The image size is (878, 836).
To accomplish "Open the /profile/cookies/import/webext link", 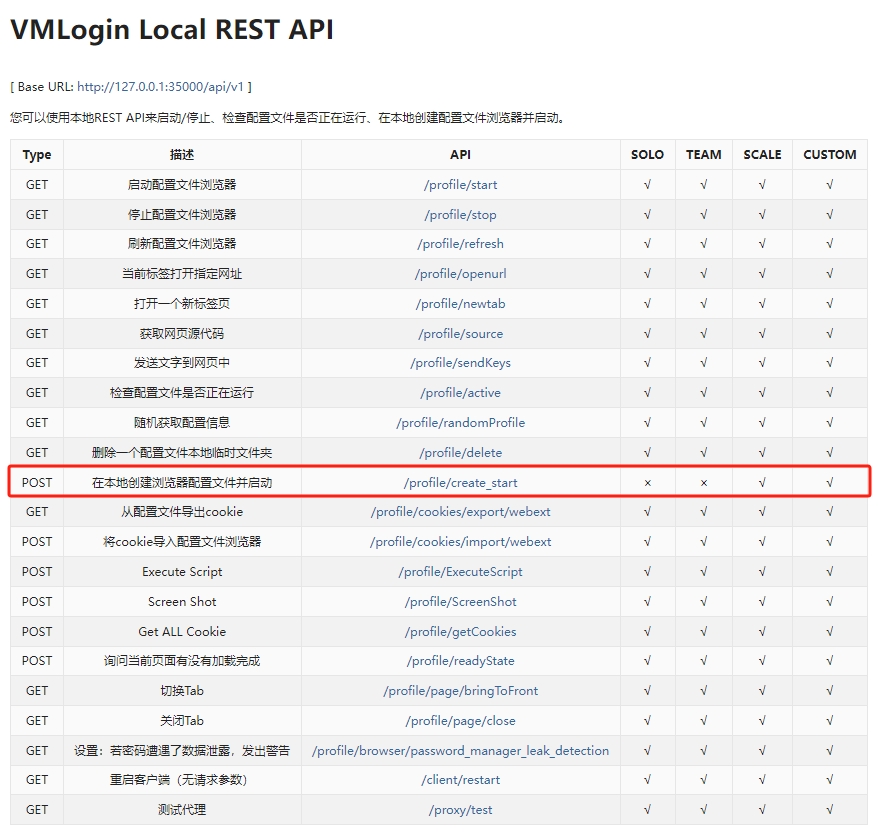I will (x=460, y=541).
